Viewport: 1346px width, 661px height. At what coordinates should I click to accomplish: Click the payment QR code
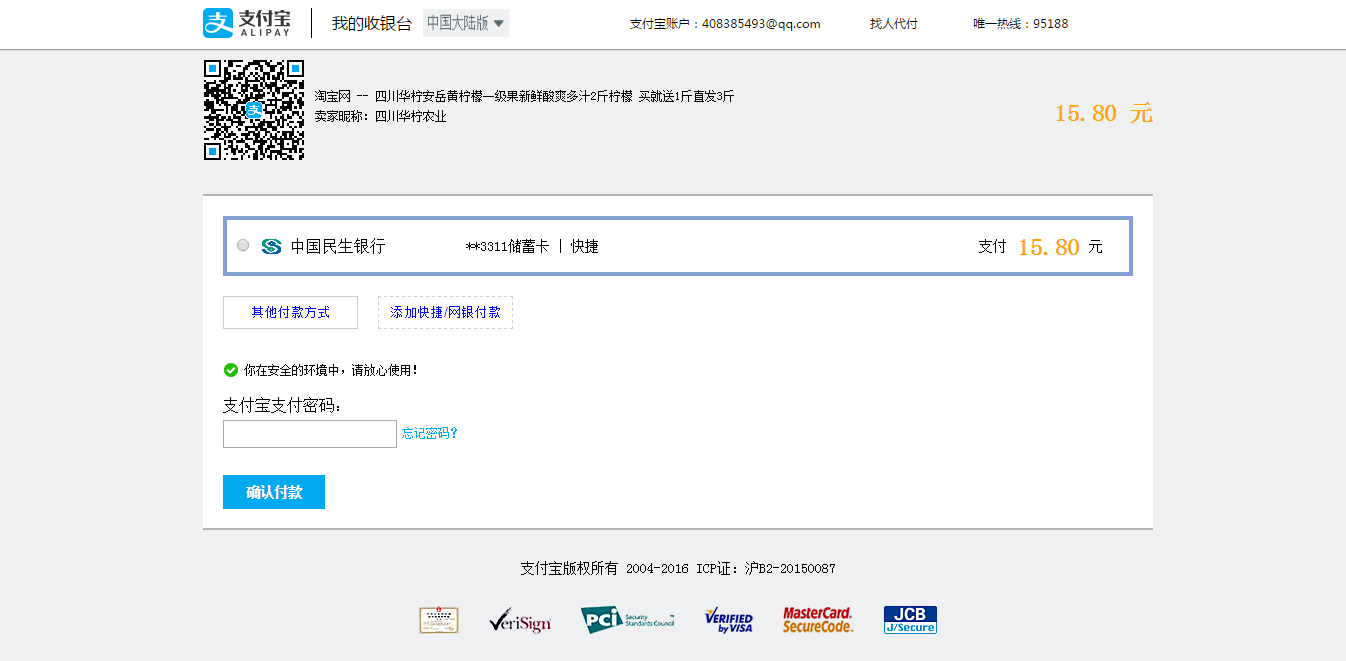(x=254, y=110)
